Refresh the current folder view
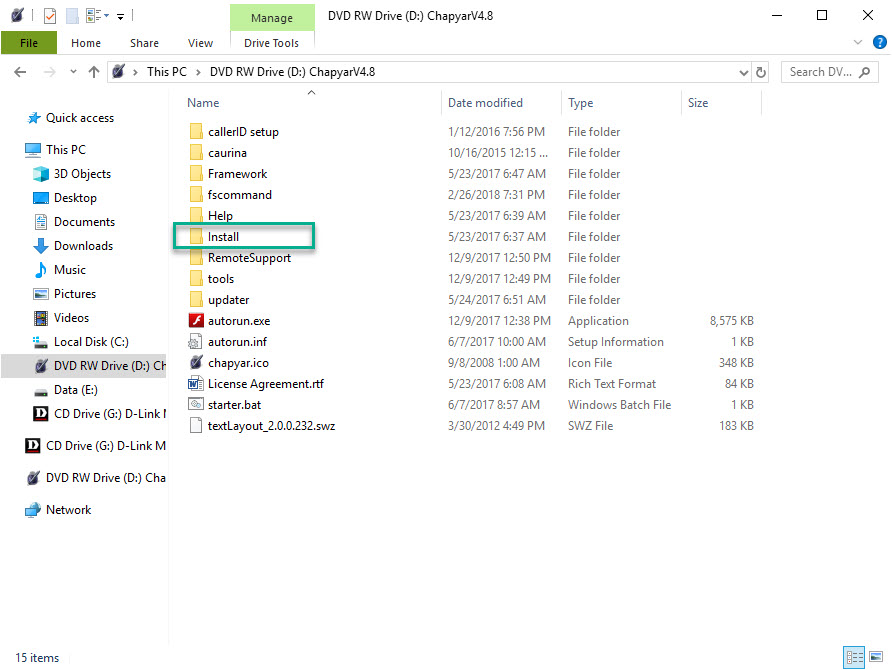The height and width of the screenshot is (670, 892). [x=761, y=72]
